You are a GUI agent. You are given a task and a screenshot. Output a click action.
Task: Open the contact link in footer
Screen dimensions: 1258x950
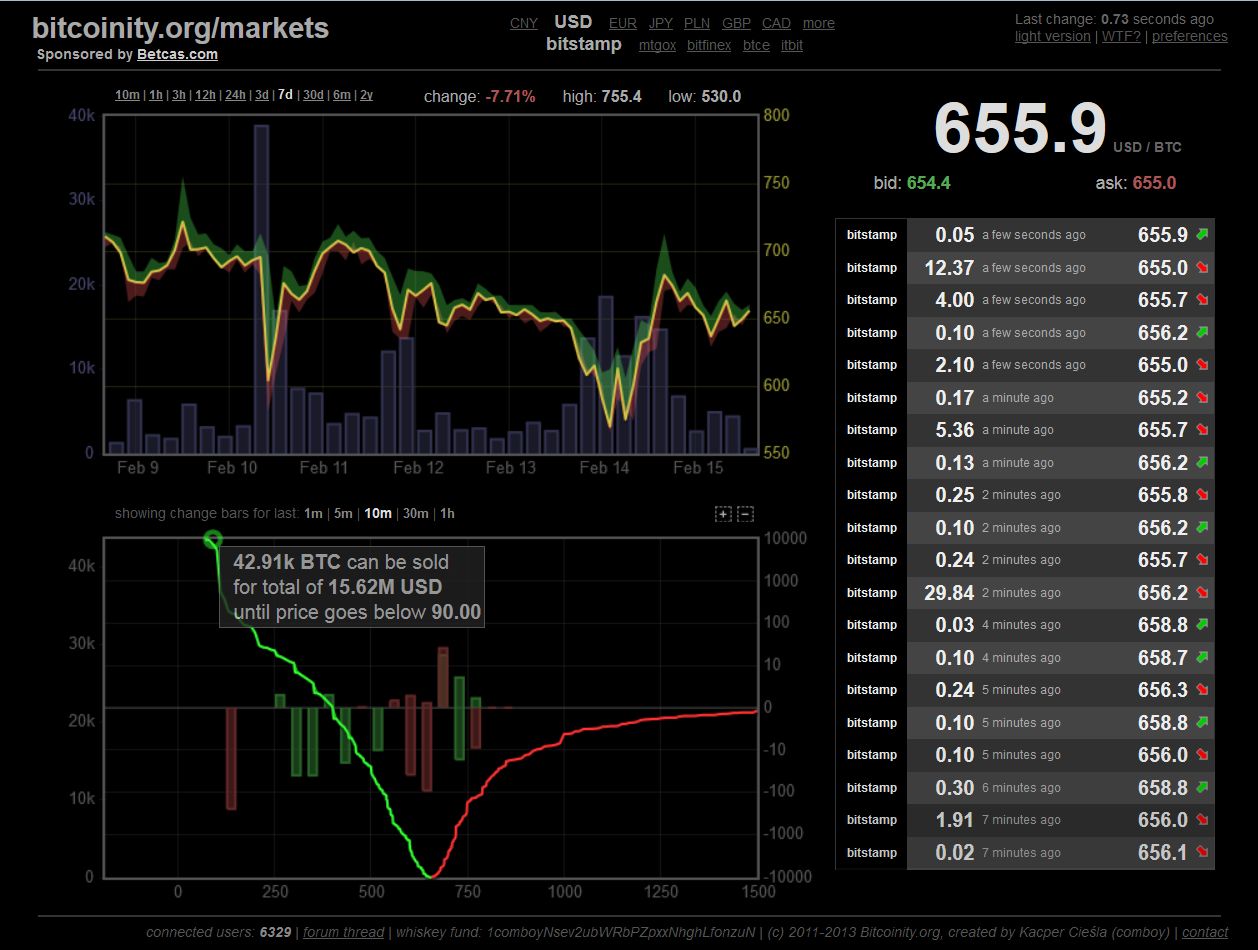click(x=1205, y=932)
